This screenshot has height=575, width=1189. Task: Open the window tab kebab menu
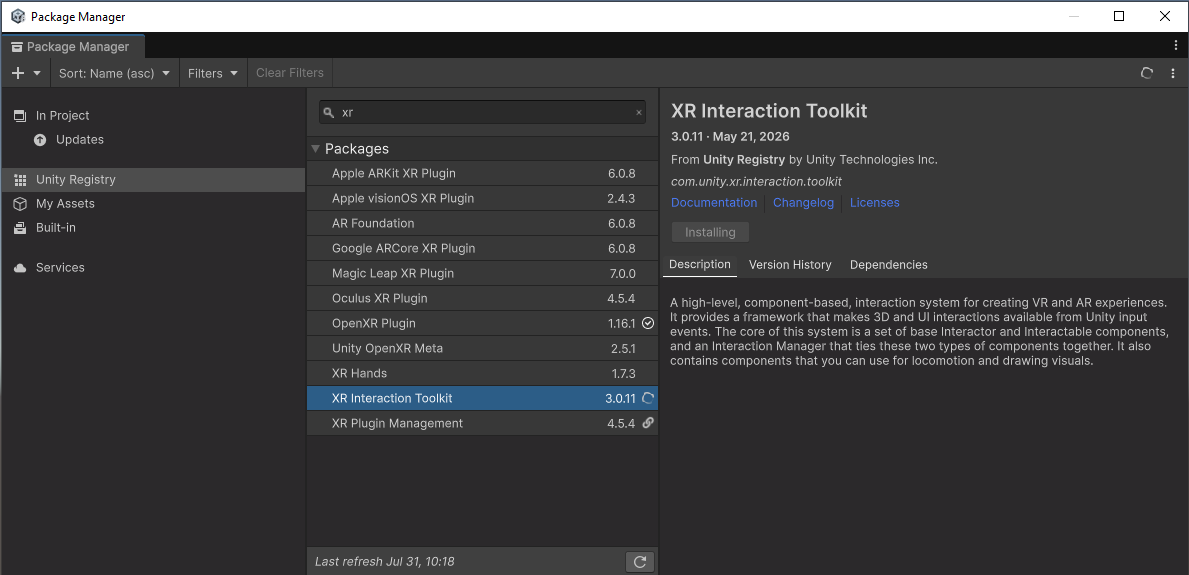click(1176, 46)
